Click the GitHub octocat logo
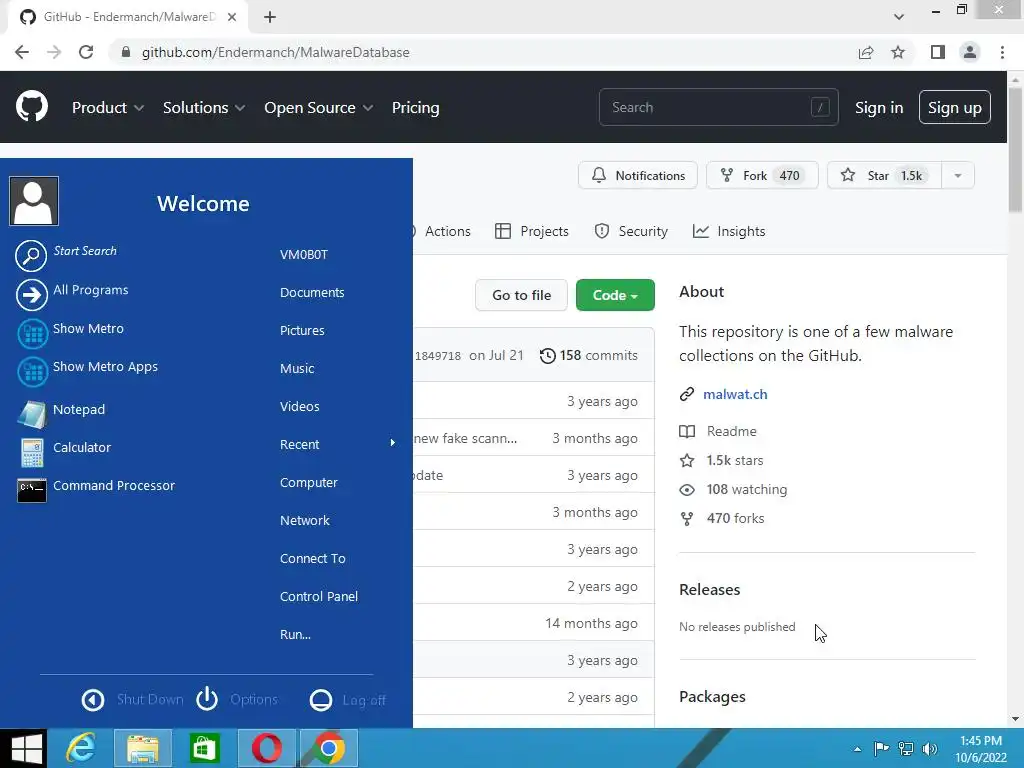 (31, 107)
